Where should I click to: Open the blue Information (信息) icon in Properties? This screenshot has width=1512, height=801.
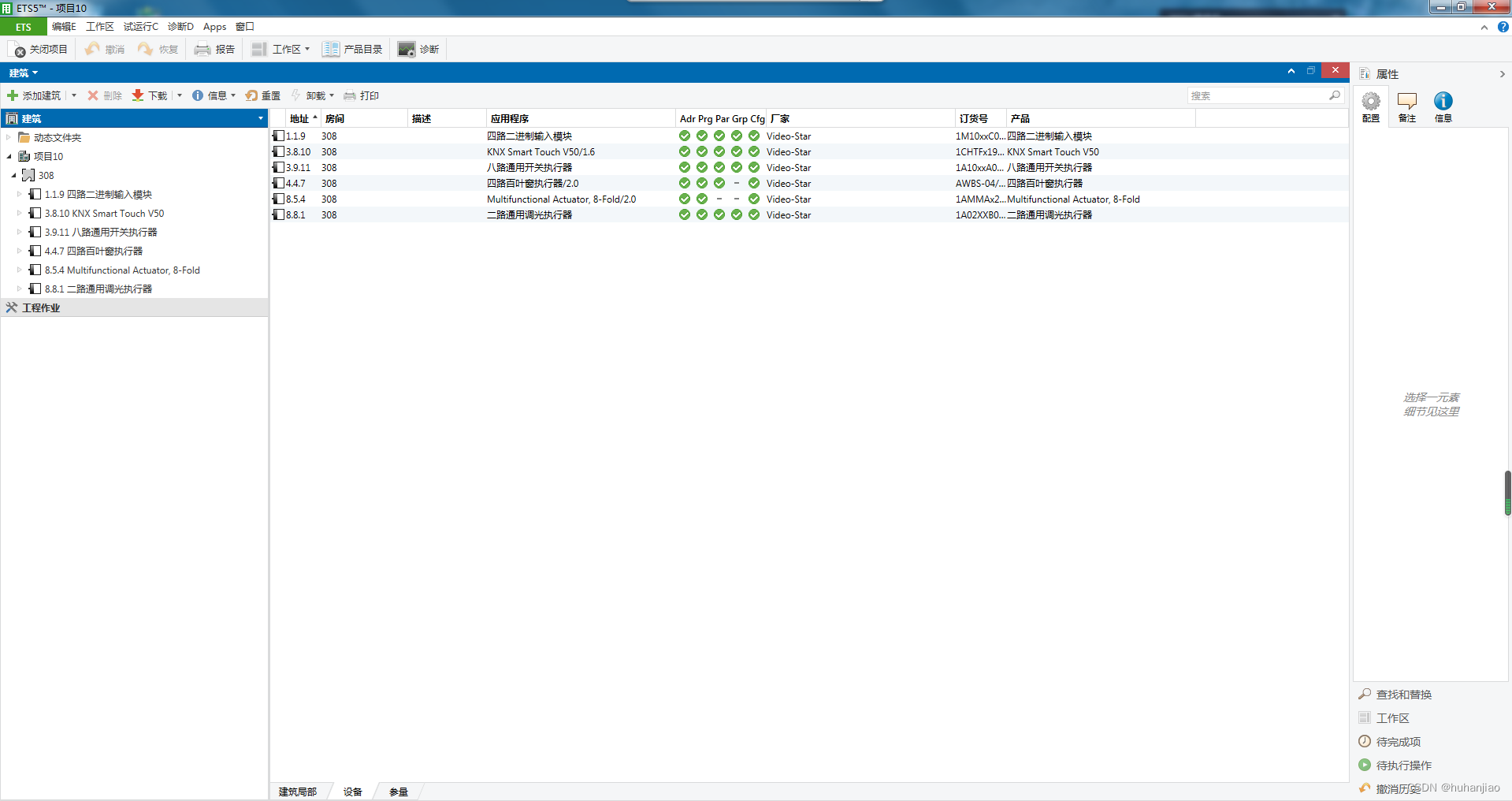click(1443, 102)
